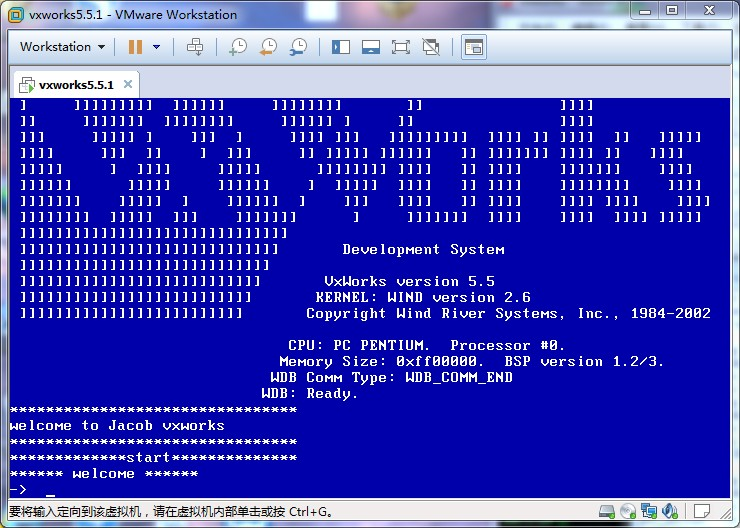This screenshot has width=740, height=528.
Task: Click the 'WDB Comm Type: WDB_COMM_END' line
Action: coord(391,377)
